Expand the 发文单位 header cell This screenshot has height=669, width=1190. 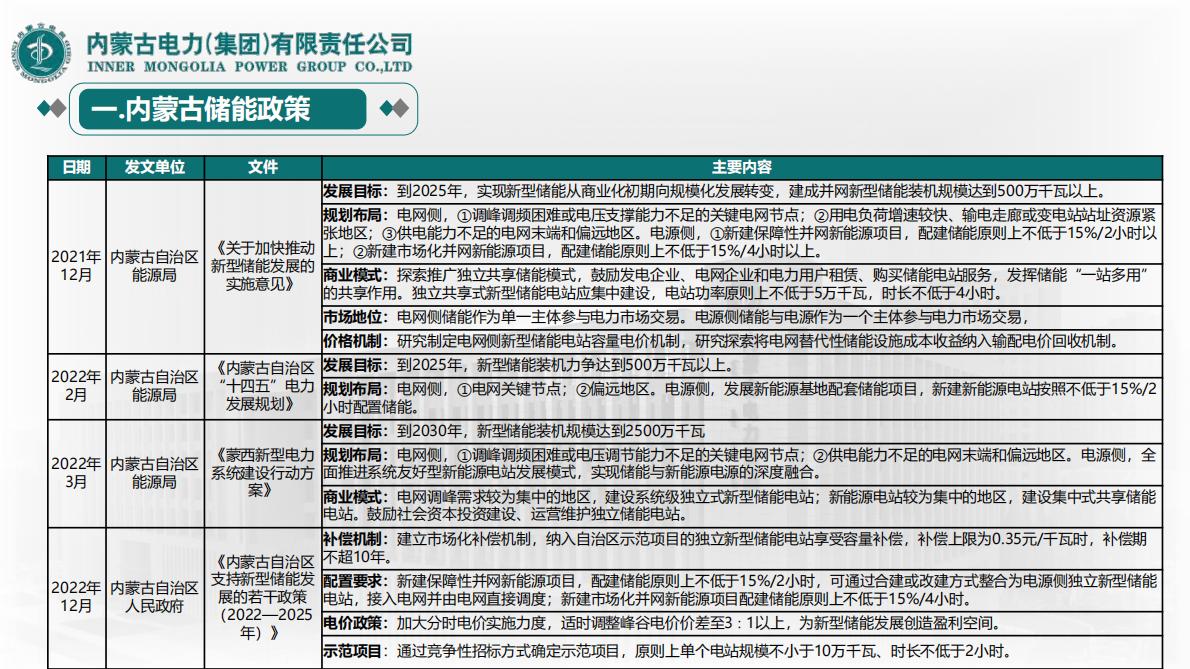pyautogui.click(x=156, y=168)
